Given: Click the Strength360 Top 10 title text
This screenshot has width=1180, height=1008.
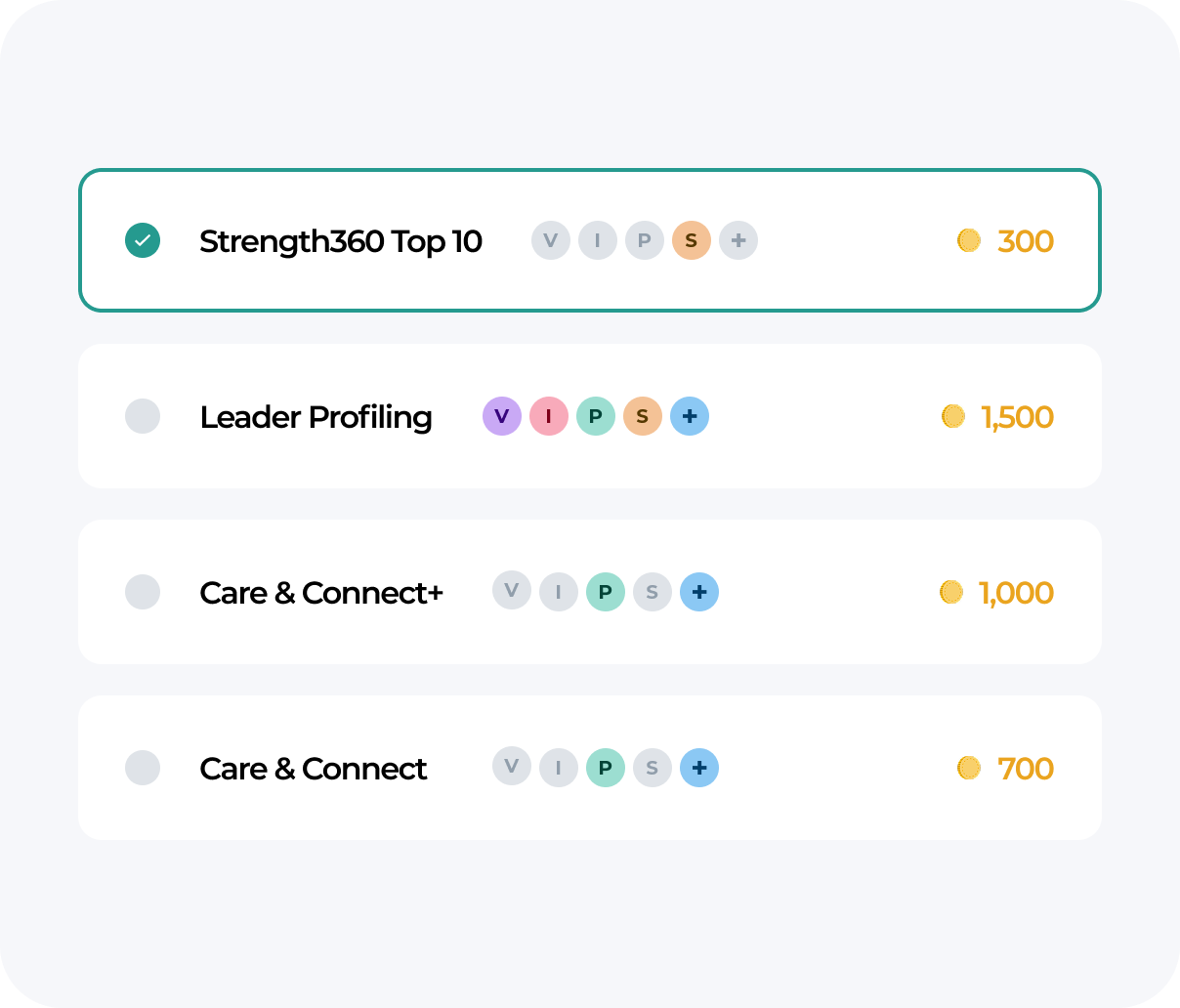Looking at the screenshot, I should coord(341,241).
